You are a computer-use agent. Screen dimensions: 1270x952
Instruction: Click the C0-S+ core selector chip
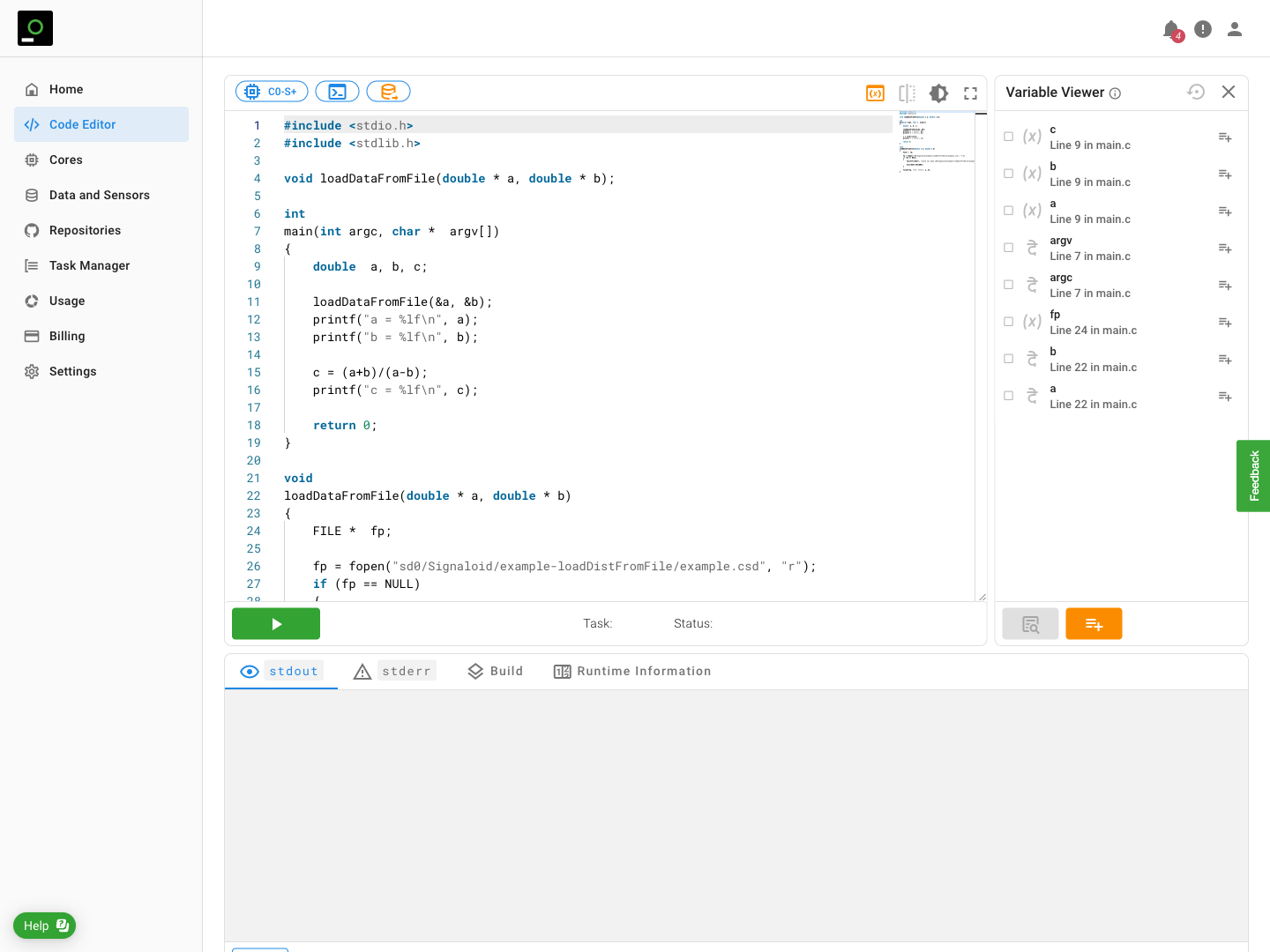pyautogui.click(x=272, y=92)
